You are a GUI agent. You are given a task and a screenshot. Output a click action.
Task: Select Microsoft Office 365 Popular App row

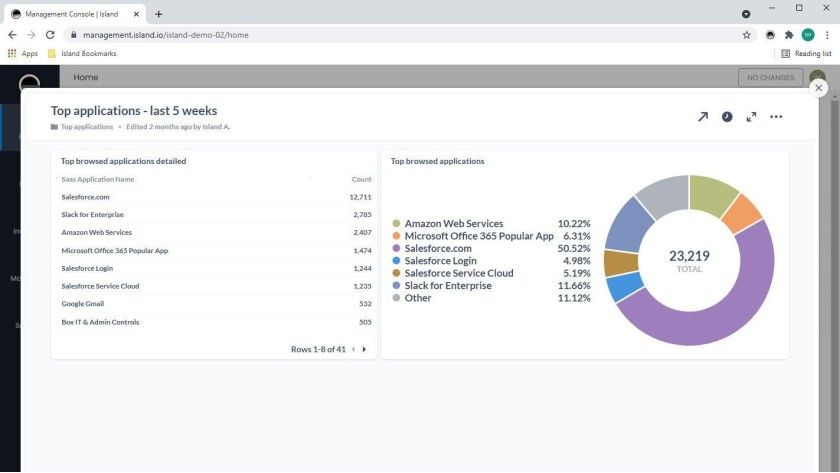[216, 251]
